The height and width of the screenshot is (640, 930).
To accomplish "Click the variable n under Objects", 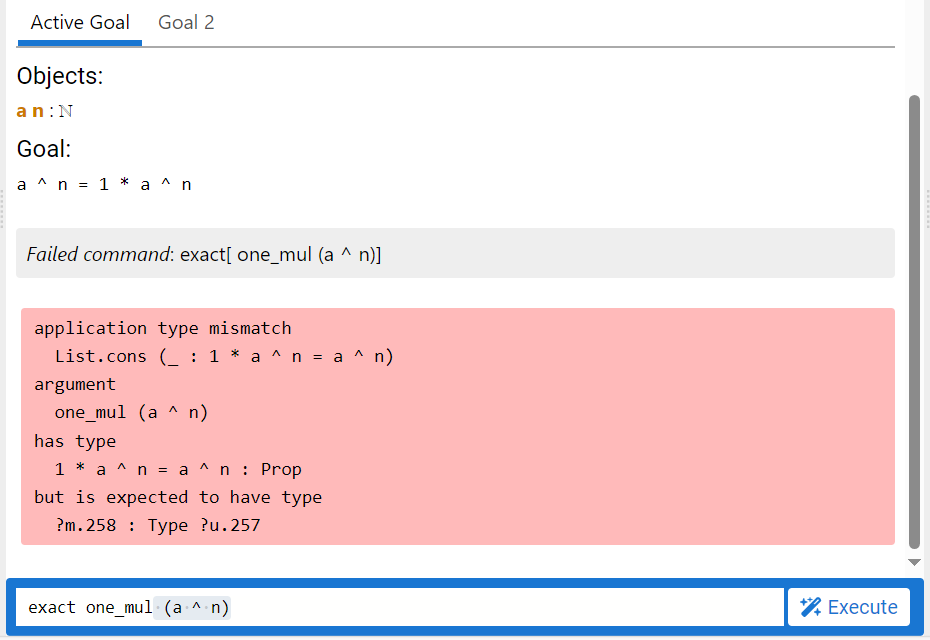I will tap(38, 112).
